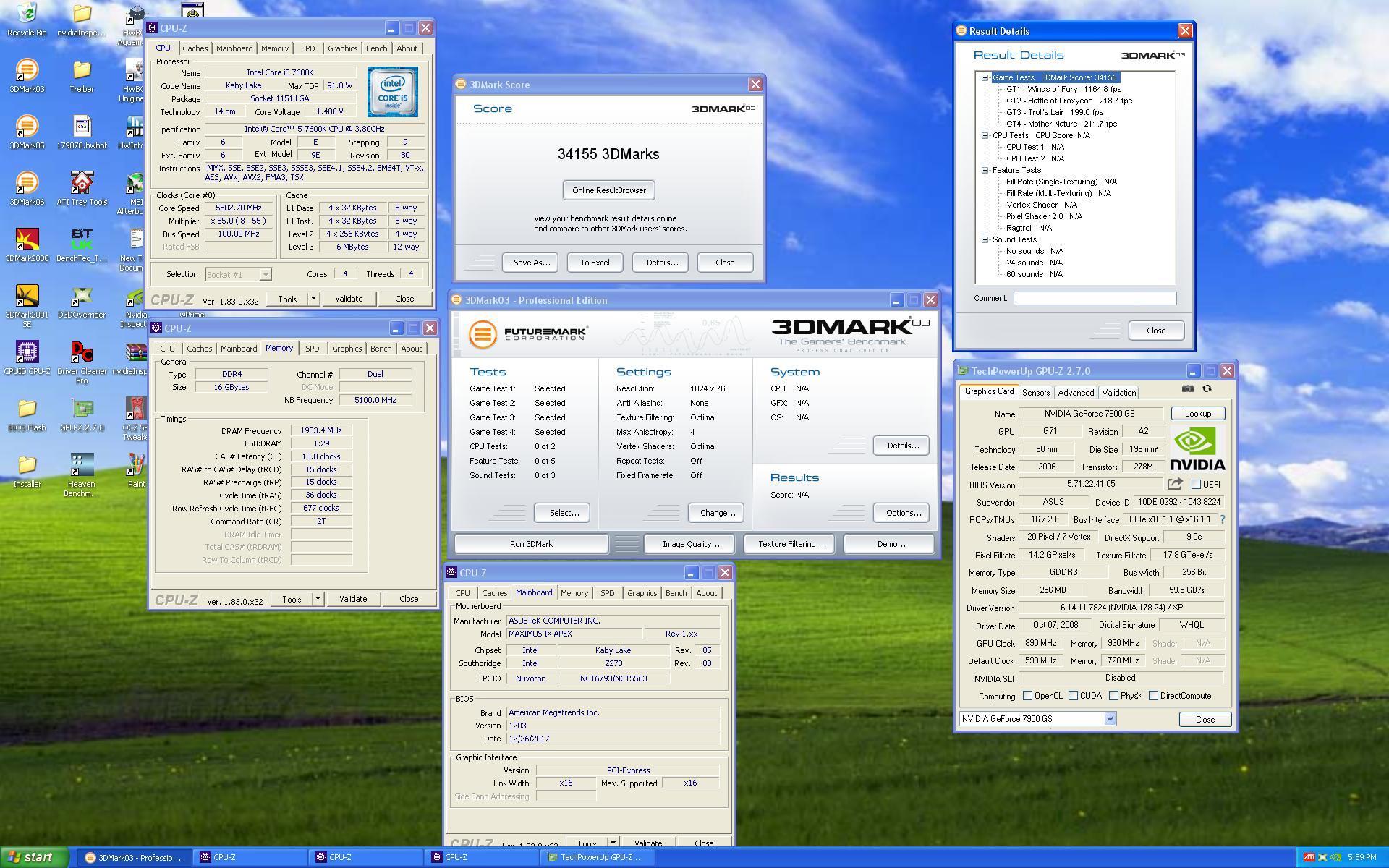
Task: Switch to the Sensors tab in GPU-Z
Action: (1035, 393)
